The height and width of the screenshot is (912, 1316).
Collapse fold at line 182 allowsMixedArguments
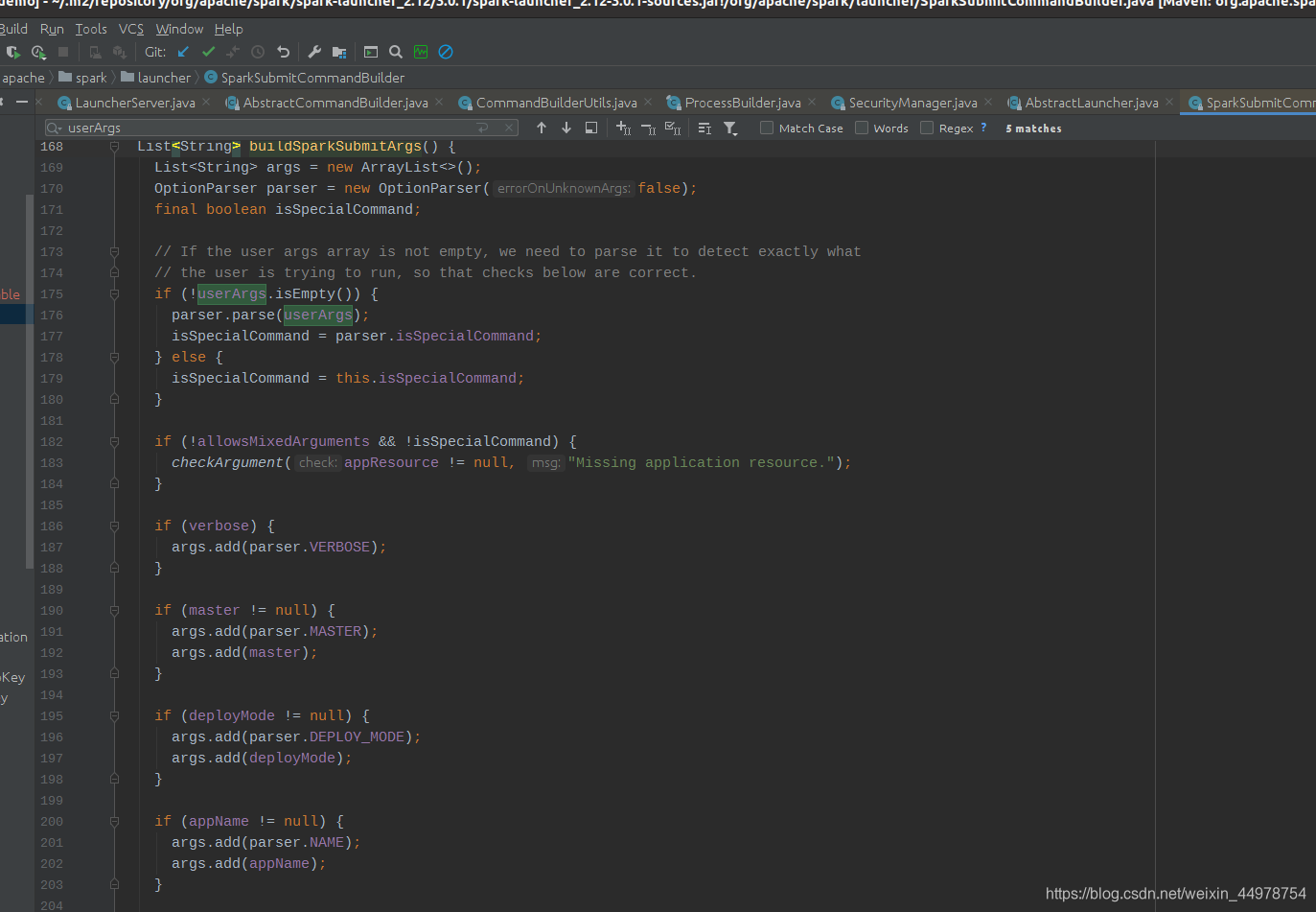click(114, 442)
